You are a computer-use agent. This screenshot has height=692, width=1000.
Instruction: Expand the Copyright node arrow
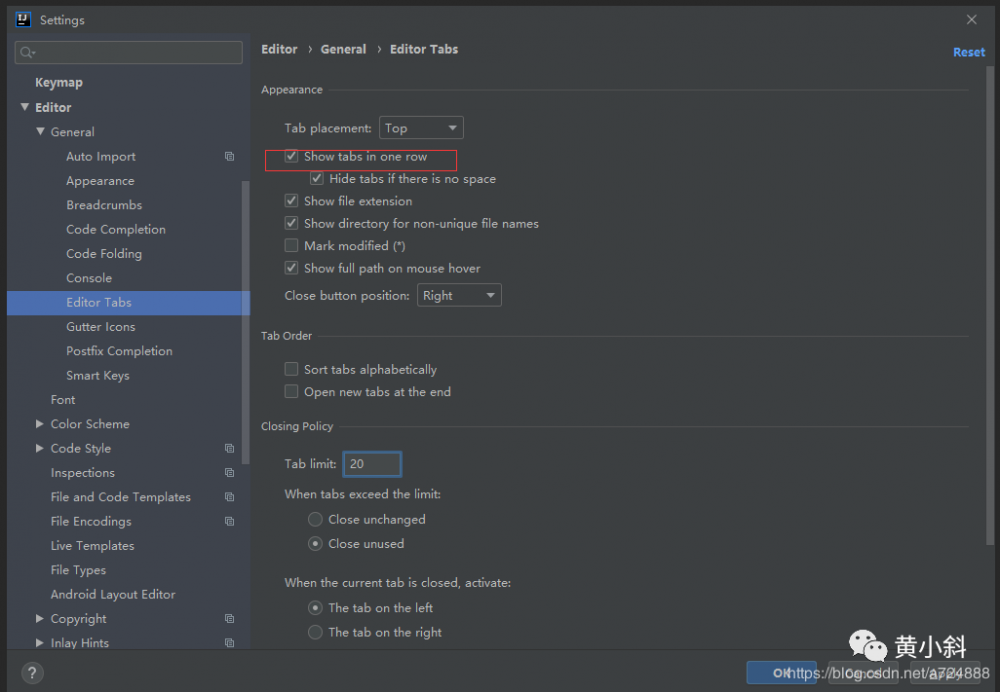(40, 619)
